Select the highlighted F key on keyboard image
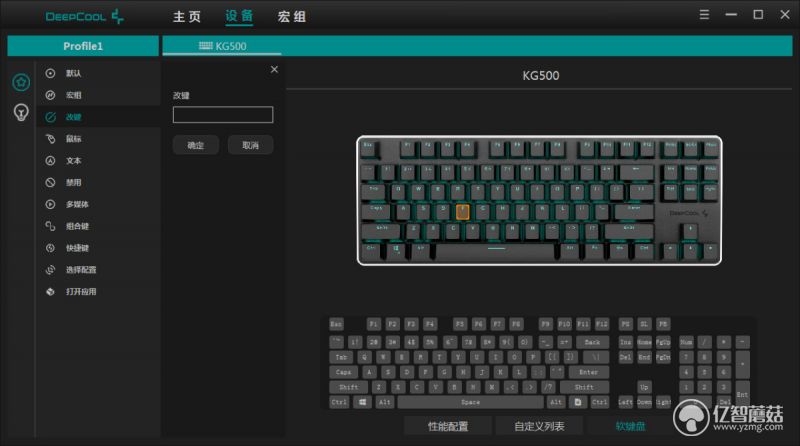The width and height of the screenshot is (800, 446). [x=463, y=211]
